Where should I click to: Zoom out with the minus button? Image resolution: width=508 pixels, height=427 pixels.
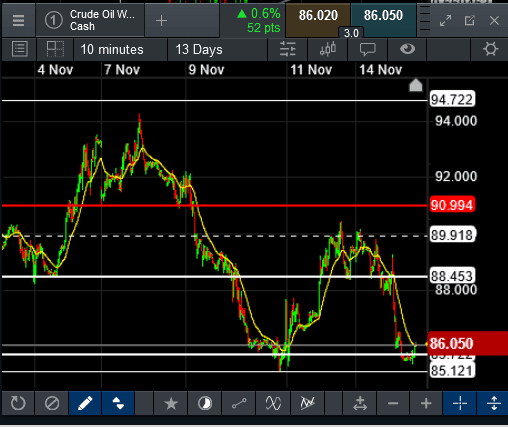click(x=393, y=403)
